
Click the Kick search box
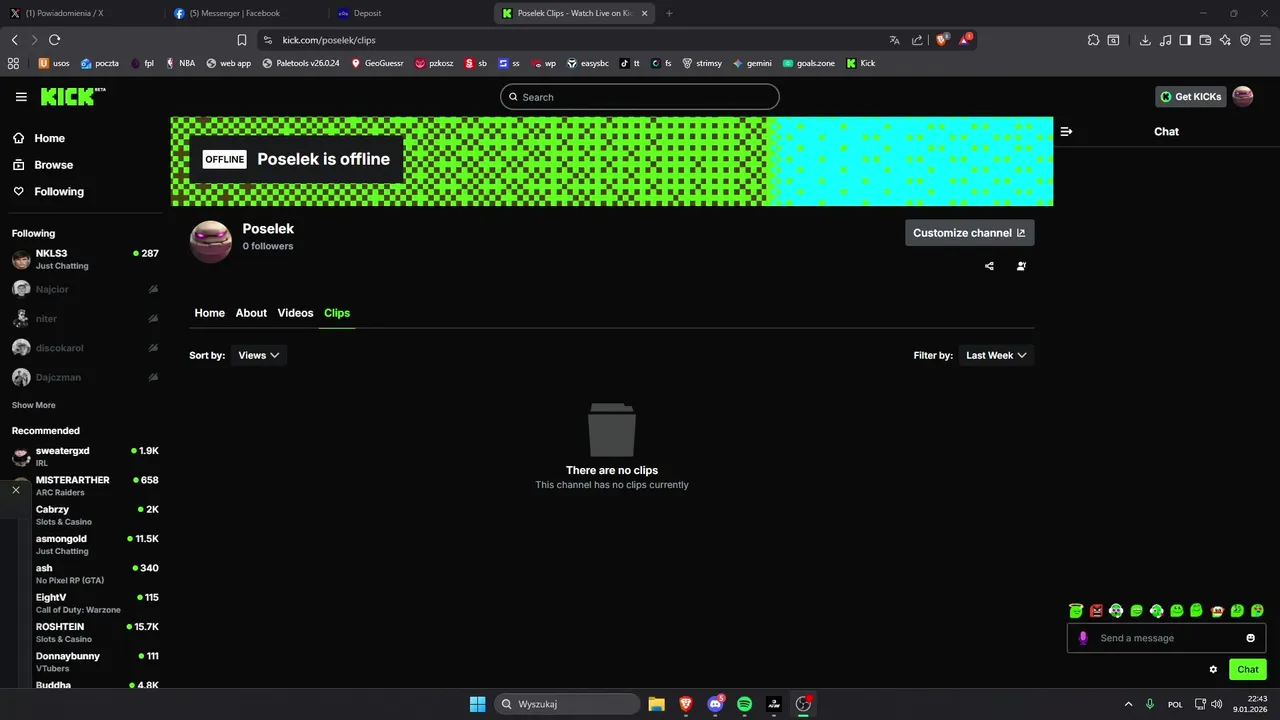pos(640,97)
